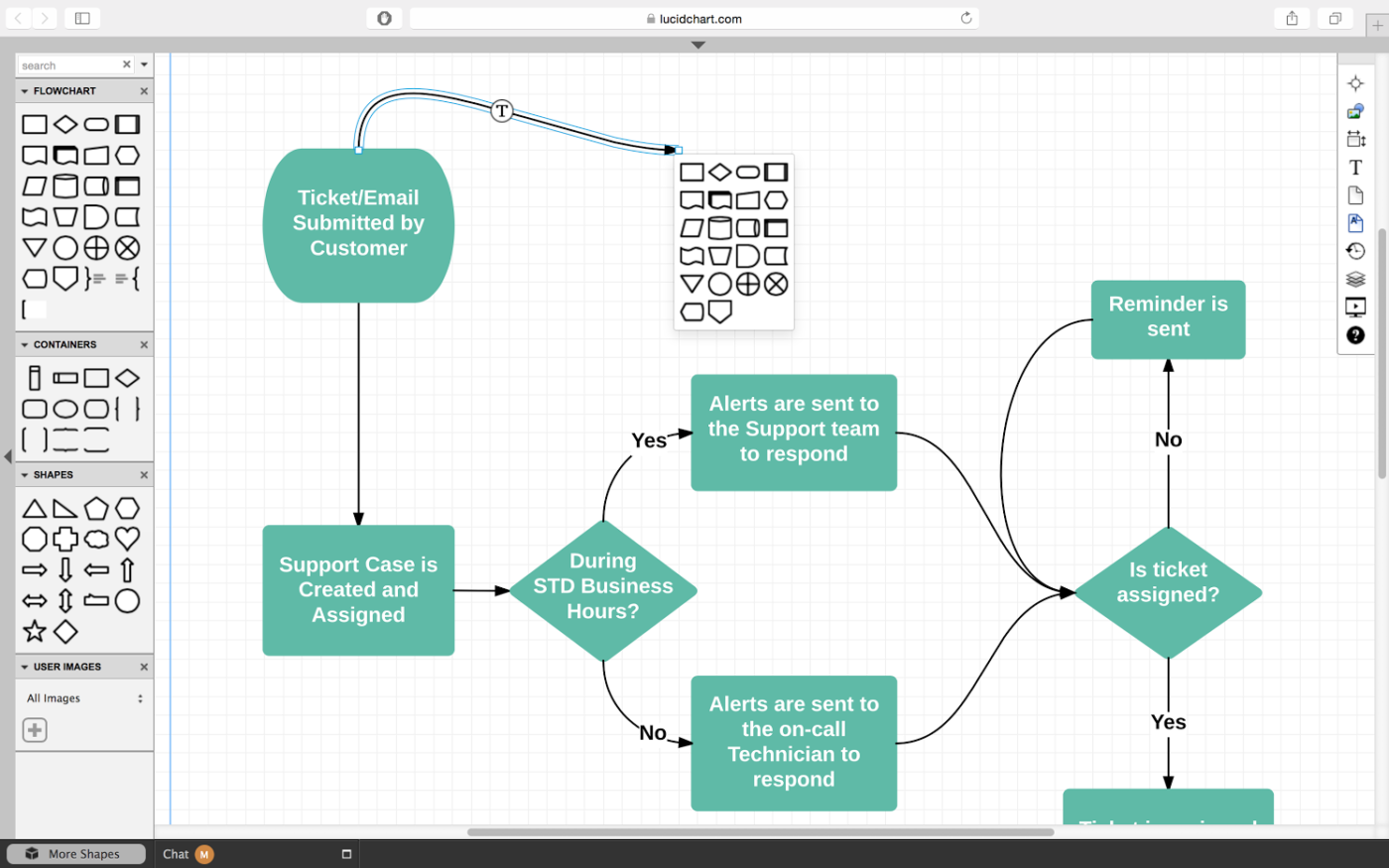Pick the cylinder database shape in Flowchart panel
Image resolution: width=1389 pixels, height=868 pixels.
(65, 186)
